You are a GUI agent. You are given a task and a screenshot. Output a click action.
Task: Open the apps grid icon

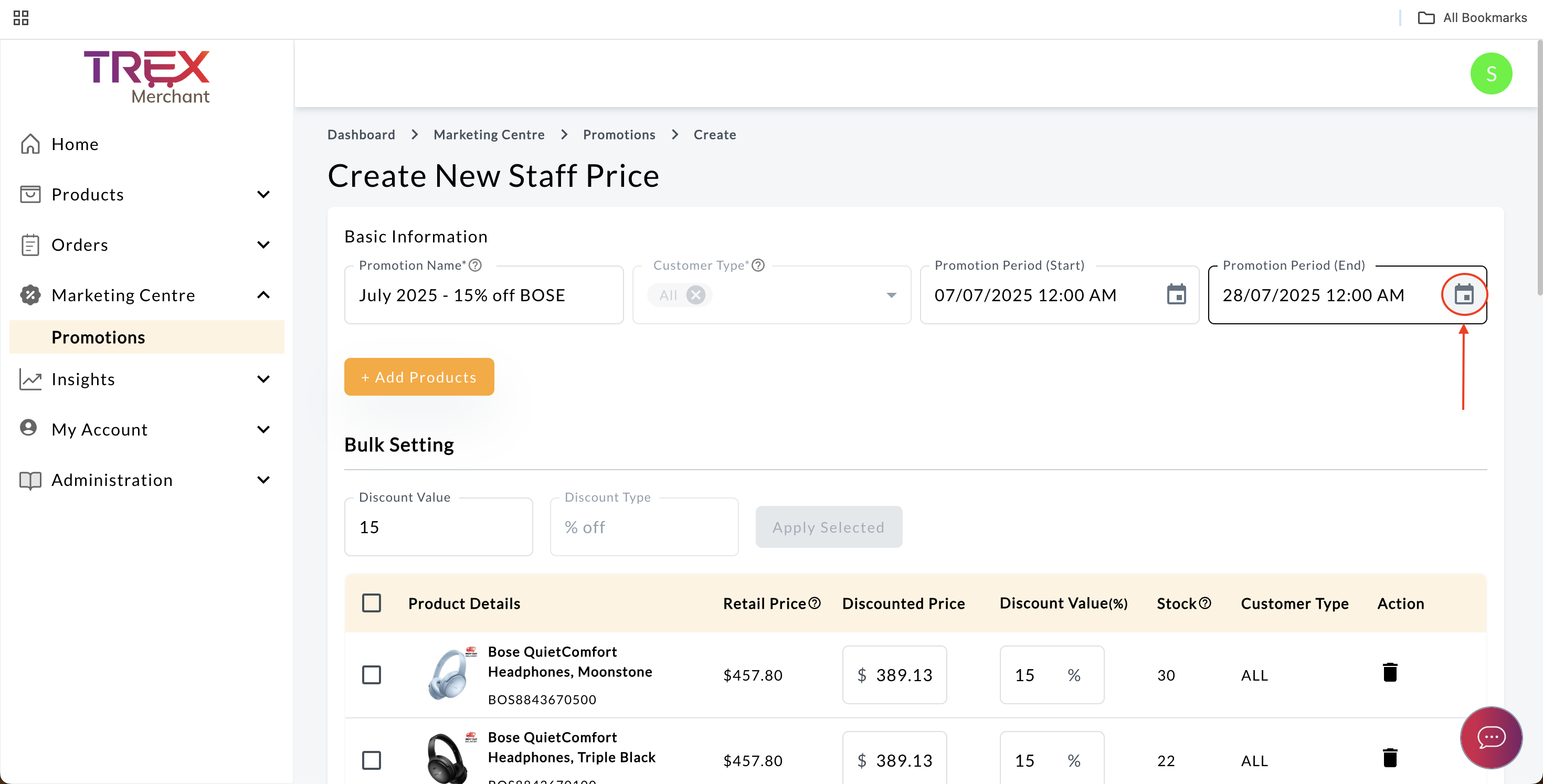tap(21, 18)
